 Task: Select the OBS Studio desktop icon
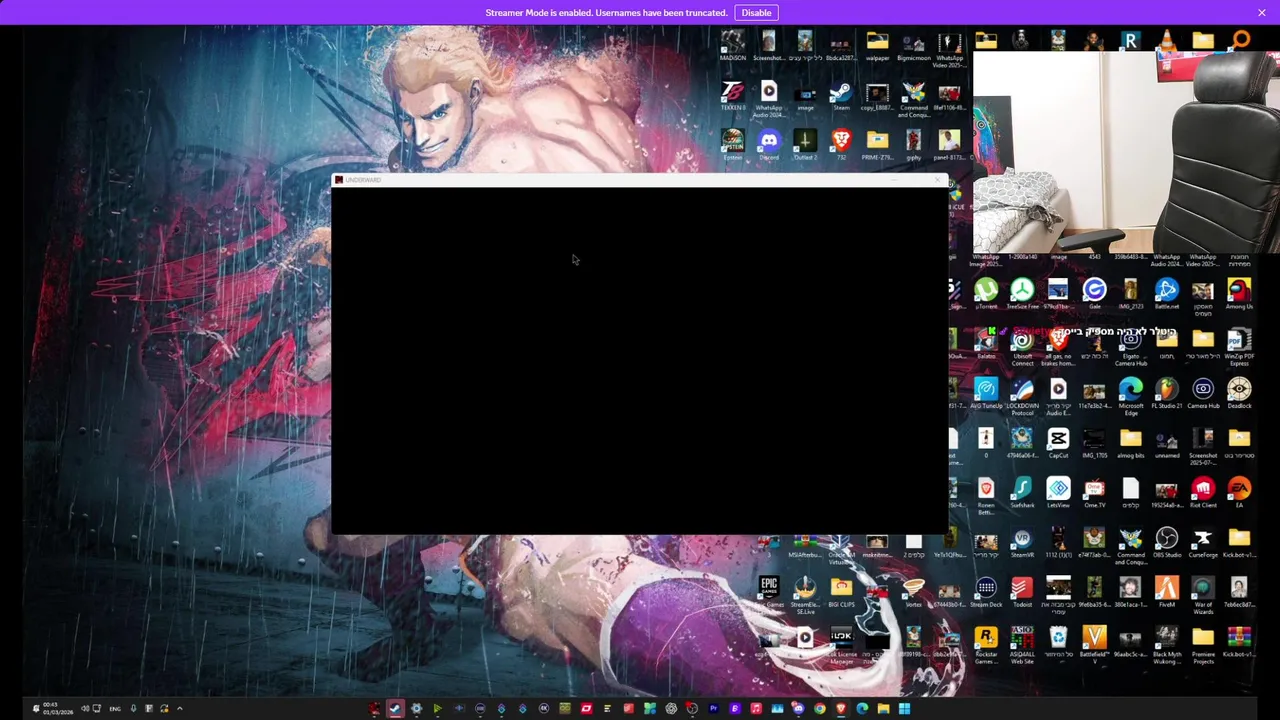click(x=1167, y=544)
